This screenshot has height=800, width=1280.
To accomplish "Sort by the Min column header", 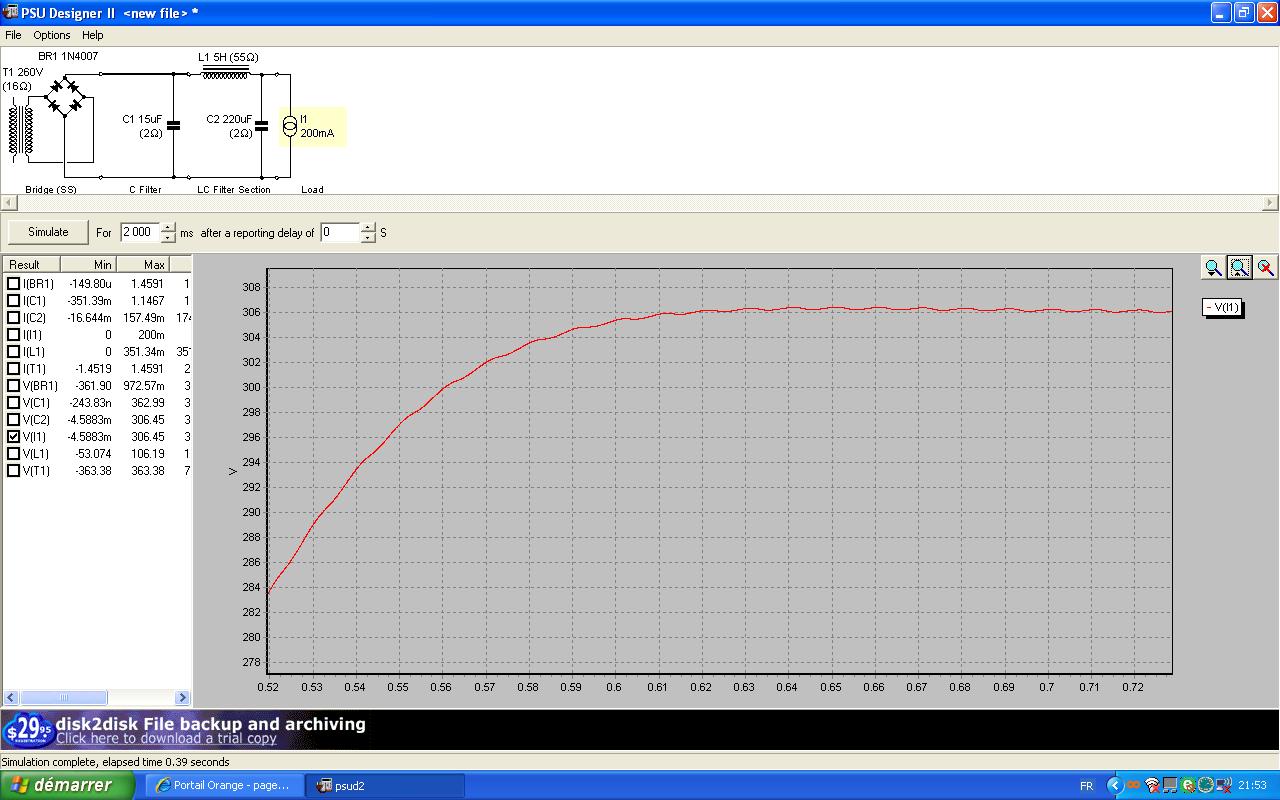I will pyautogui.click(x=88, y=265).
